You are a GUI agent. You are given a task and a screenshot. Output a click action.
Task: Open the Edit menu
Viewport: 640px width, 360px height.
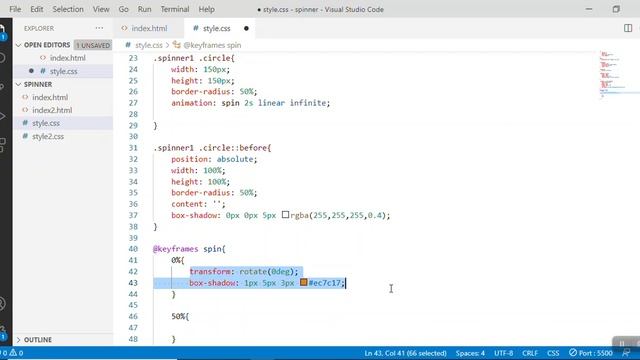pos(36,9)
